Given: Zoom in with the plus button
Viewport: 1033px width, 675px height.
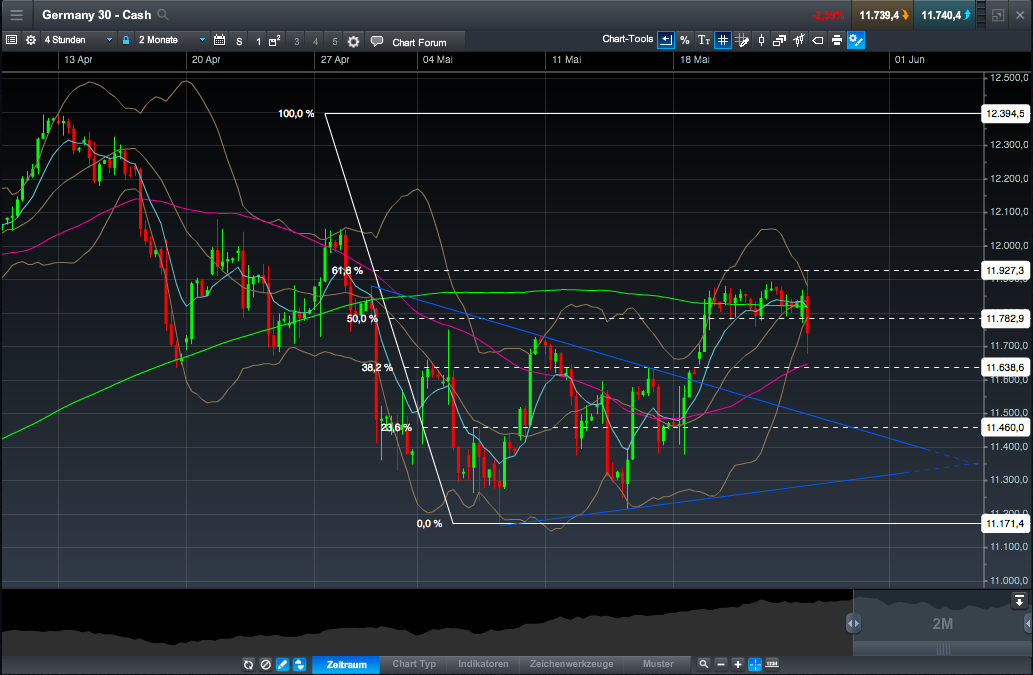Looking at the screenshot, I should click(738, 664).
